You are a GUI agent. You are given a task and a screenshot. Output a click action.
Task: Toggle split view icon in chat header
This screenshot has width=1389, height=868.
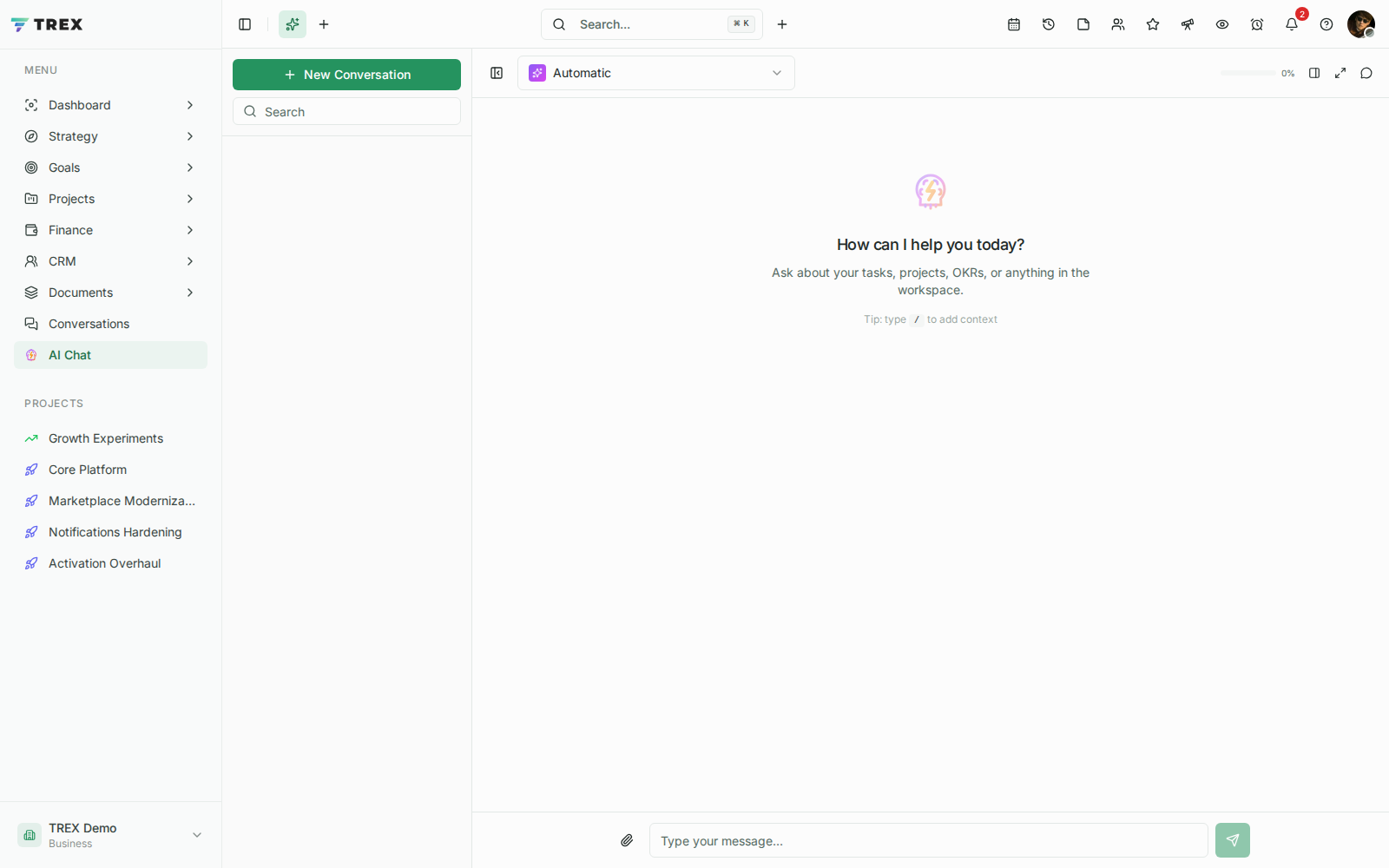(x=1314, y=73)
